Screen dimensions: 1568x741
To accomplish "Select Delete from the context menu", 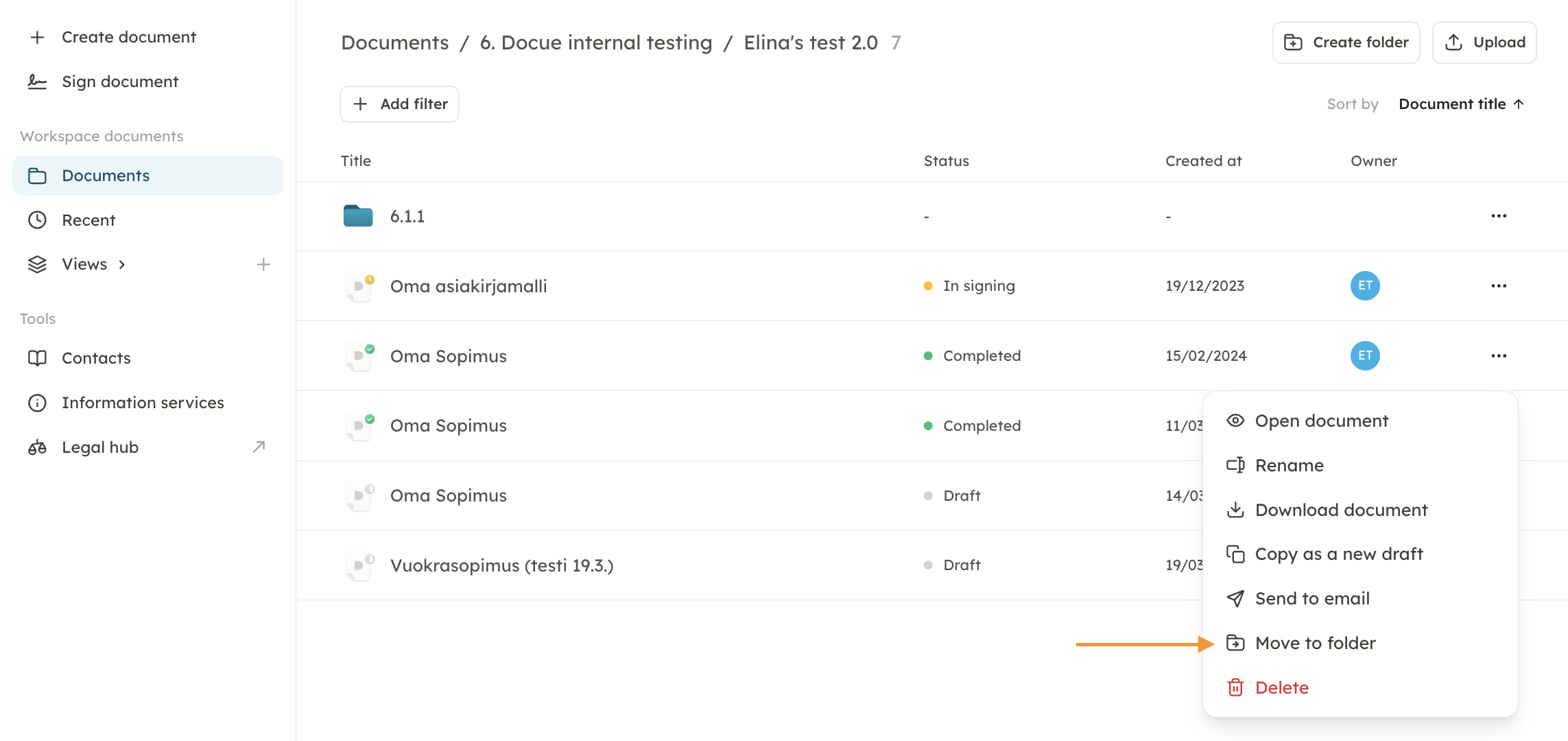I will pyautogui.click(x=1281, y=687).
